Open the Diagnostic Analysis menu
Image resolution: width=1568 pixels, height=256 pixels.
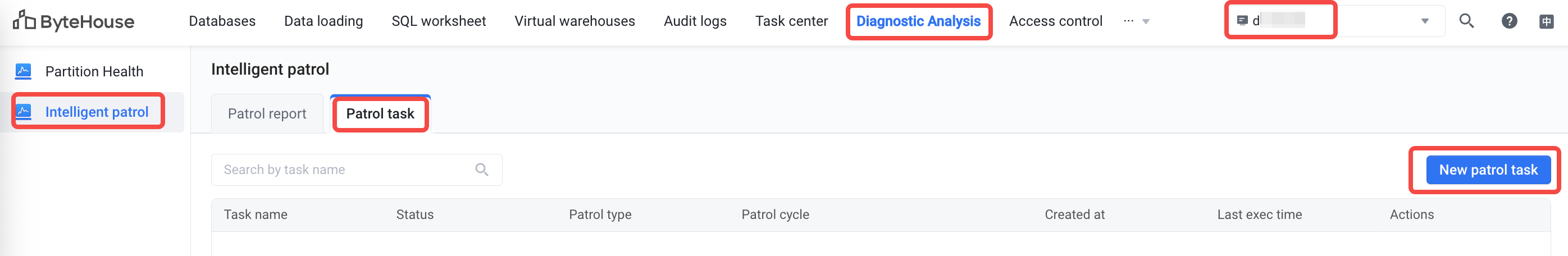point(919,21)
